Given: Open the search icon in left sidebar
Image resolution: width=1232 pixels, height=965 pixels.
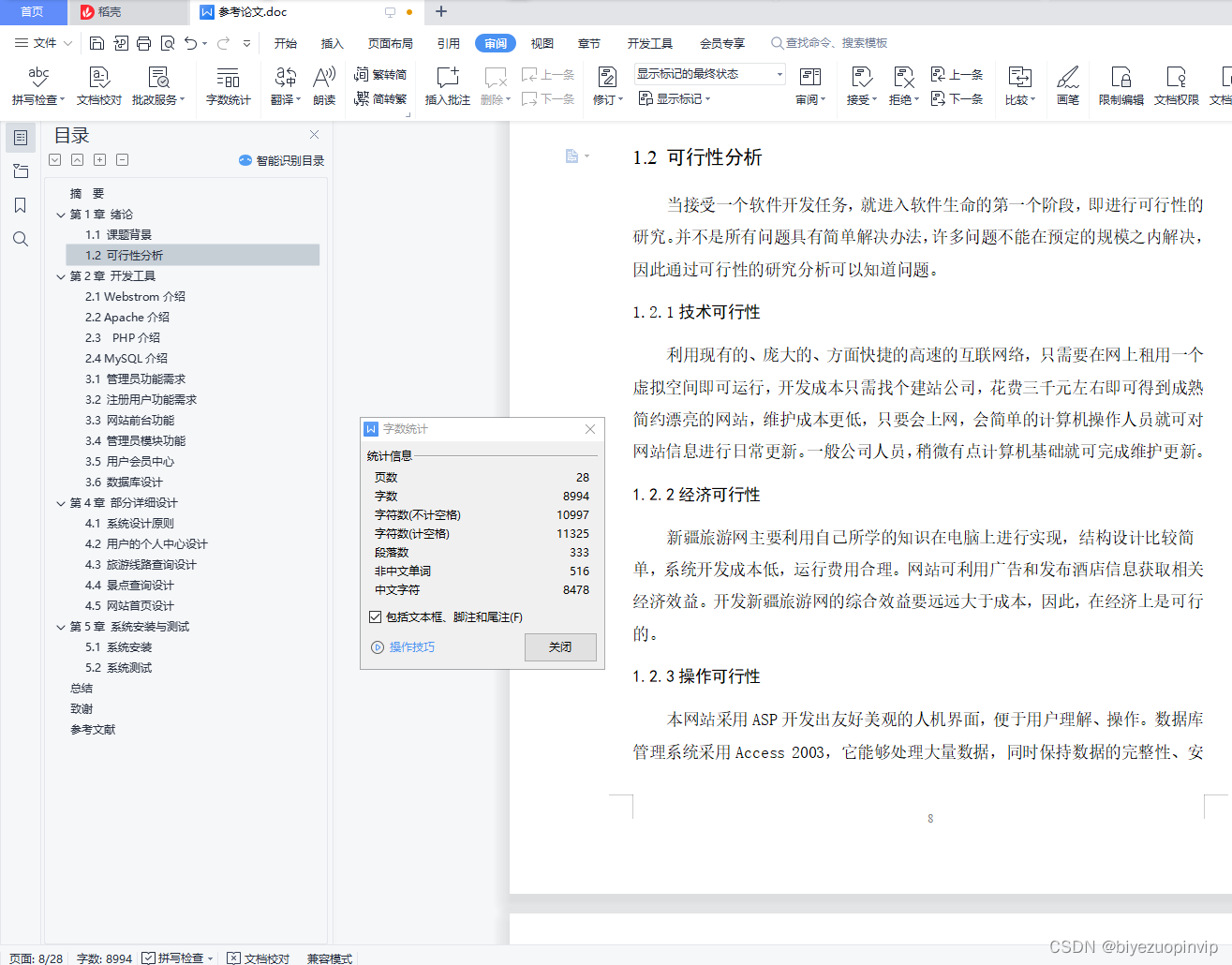Looking at the screenshot, I should (x=21, y=239).
